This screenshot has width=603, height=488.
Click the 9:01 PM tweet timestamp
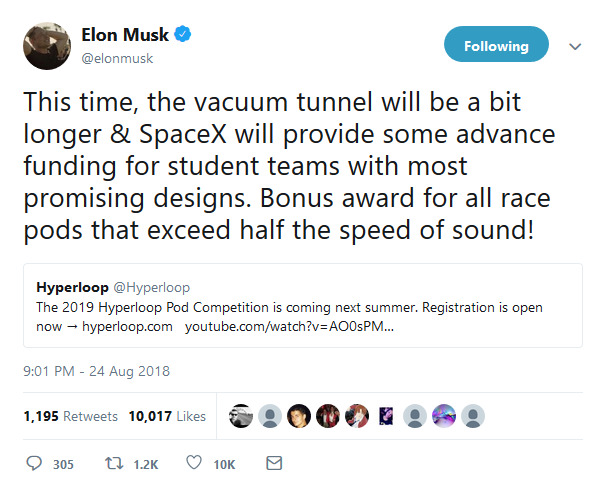[x=97, y=371]
